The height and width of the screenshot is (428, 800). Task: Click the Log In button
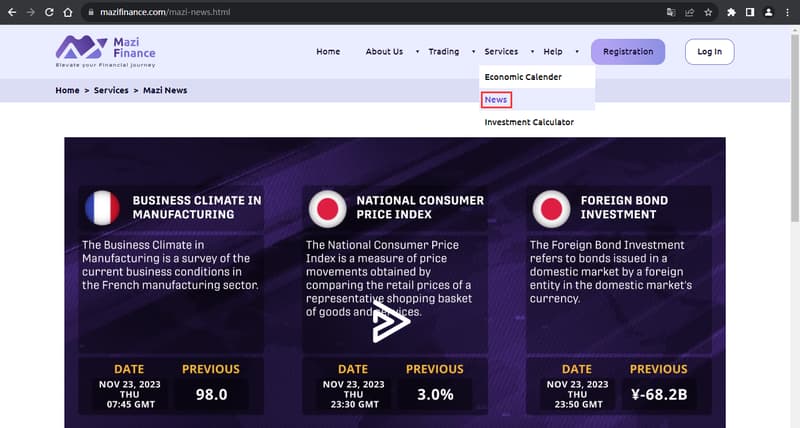[x=710, y=52]
